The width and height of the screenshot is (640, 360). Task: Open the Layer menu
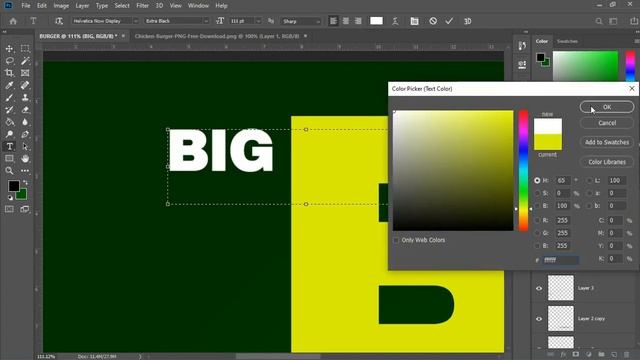pos(82,6)
